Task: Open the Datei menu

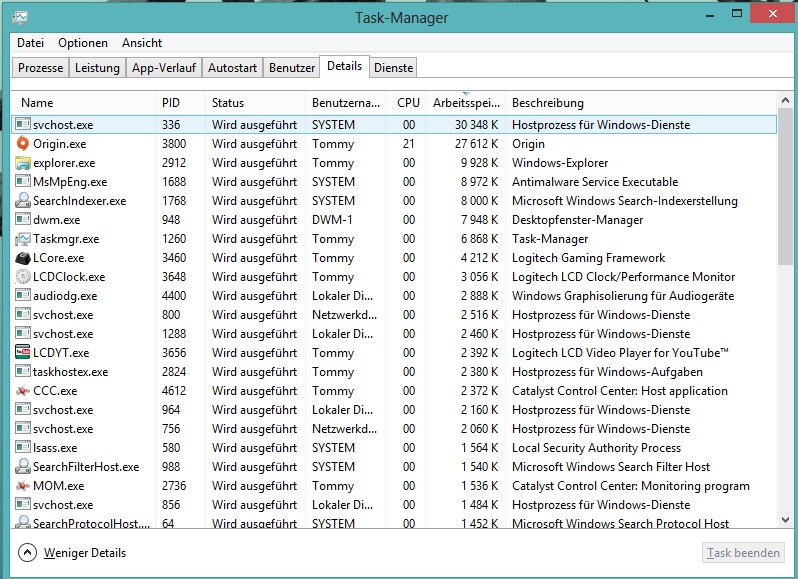Action: tap(31, 43)
